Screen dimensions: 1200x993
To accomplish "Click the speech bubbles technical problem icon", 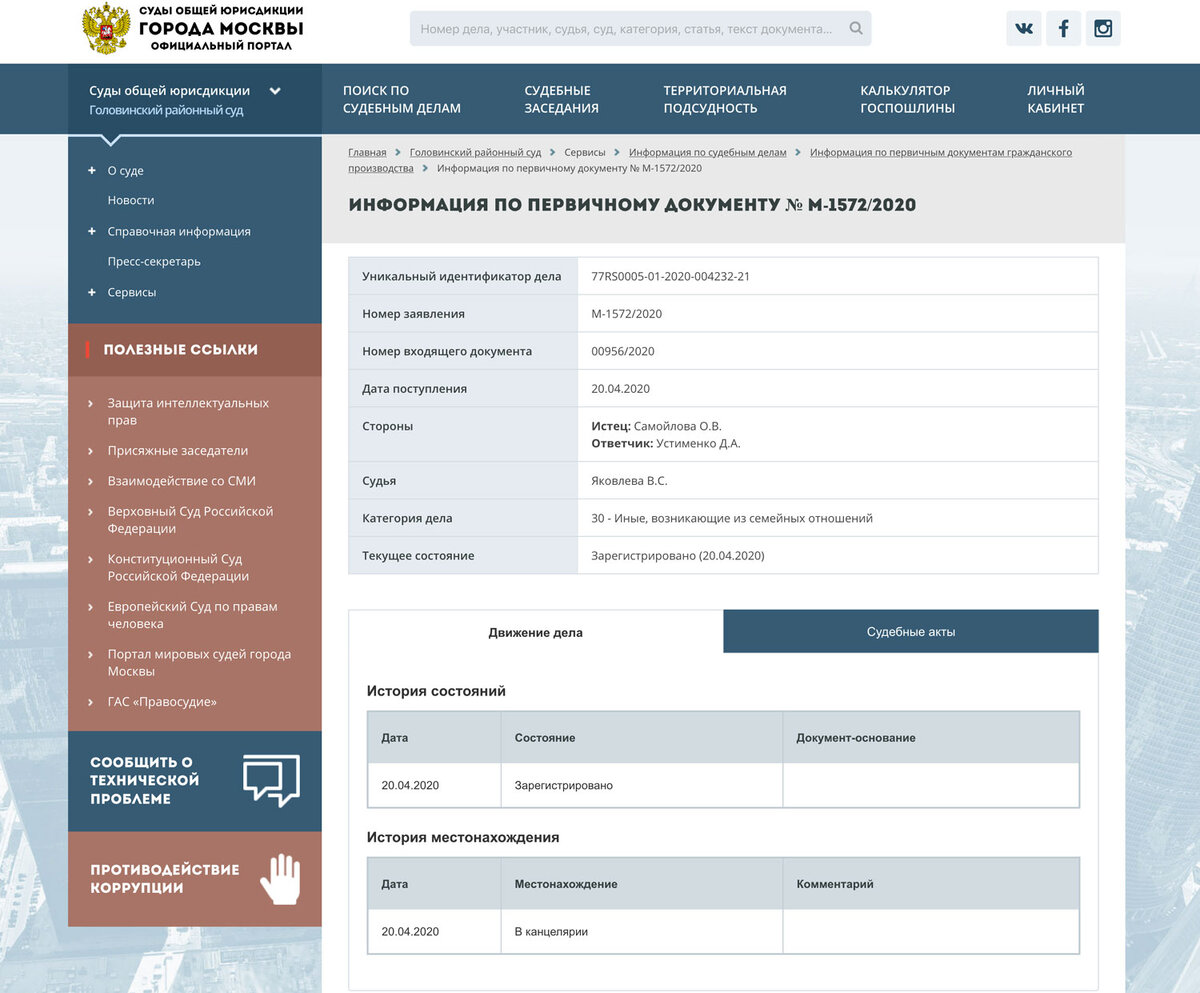I will pyautogui.click(x=272, y=780).
